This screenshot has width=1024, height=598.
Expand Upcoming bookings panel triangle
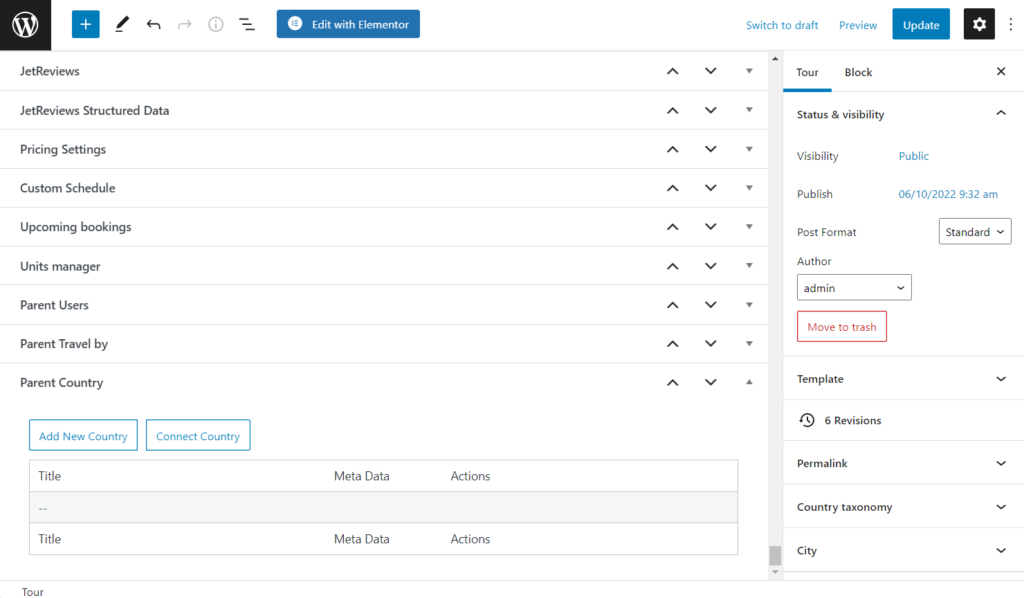(749, 227)
